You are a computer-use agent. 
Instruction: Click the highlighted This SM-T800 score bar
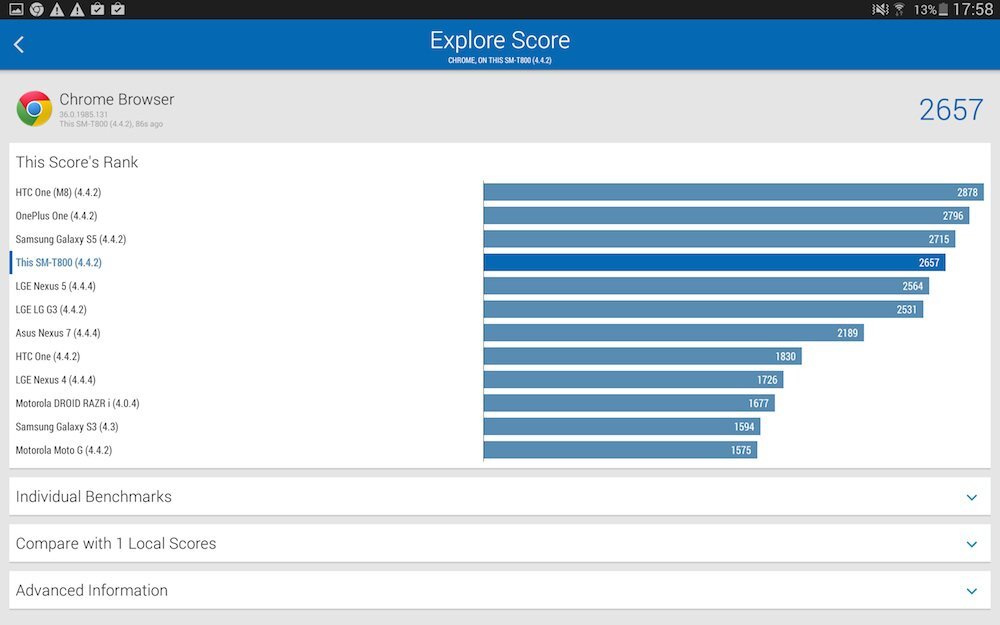(x=714, y=263)
